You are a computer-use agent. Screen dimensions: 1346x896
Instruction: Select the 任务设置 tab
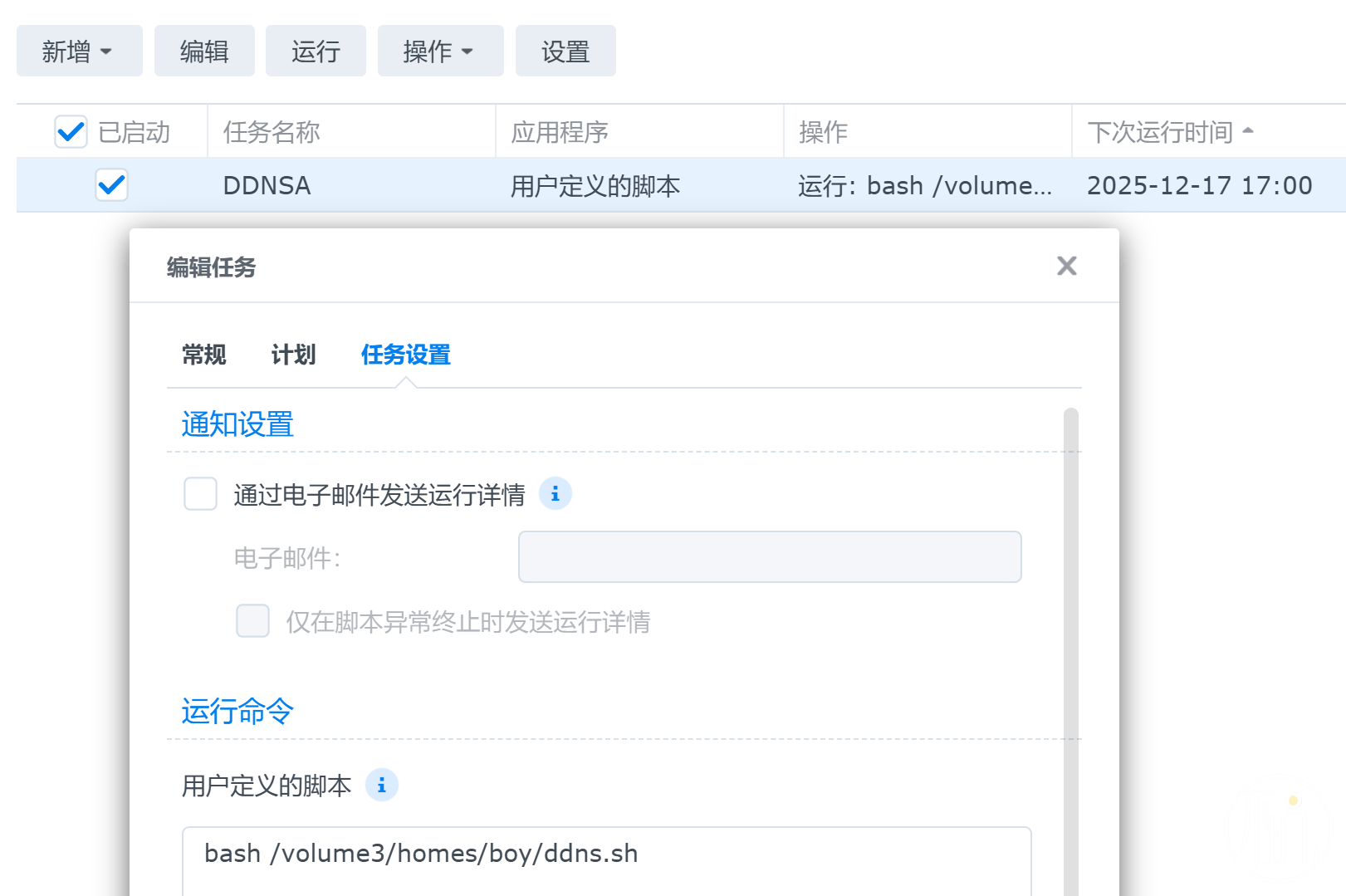[x=405, y=355]
